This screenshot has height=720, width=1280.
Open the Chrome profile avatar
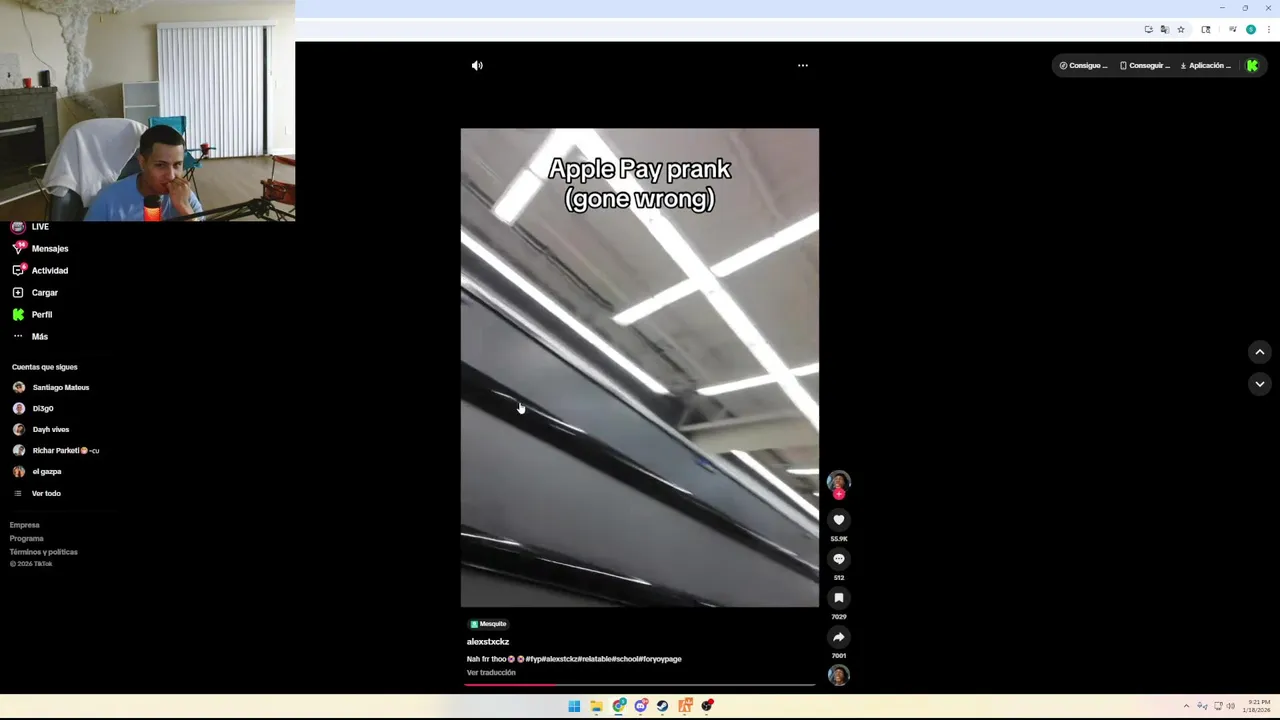pos(1251,30)
